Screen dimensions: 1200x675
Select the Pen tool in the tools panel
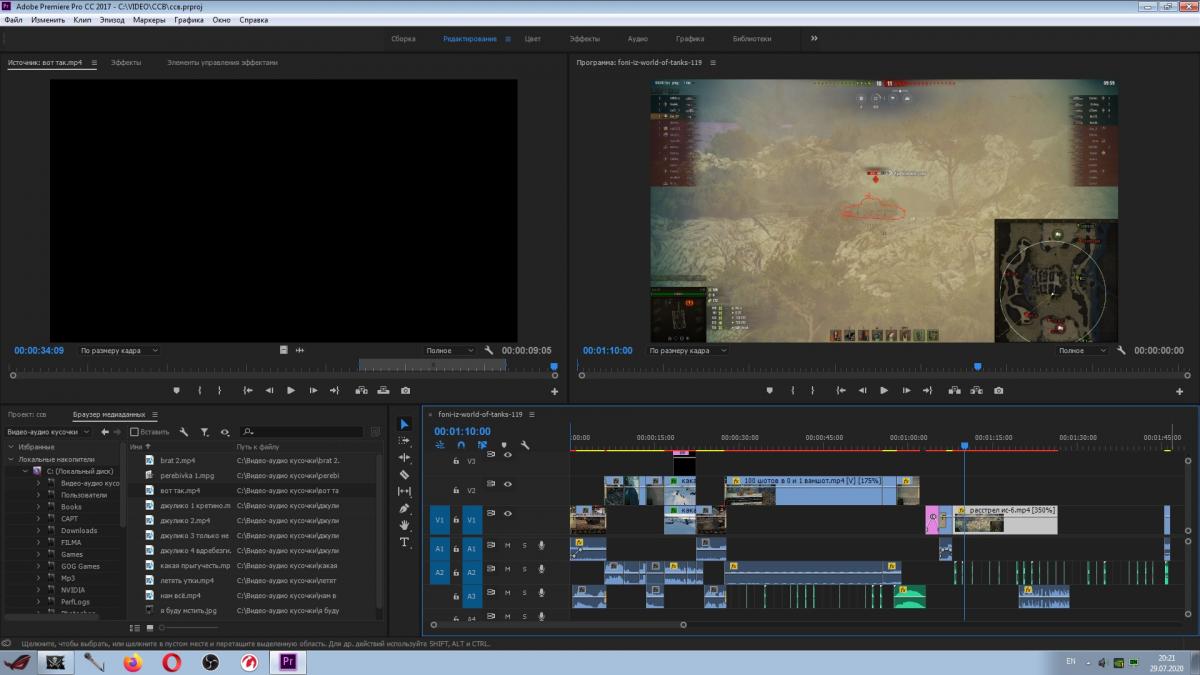click(404, 508)
